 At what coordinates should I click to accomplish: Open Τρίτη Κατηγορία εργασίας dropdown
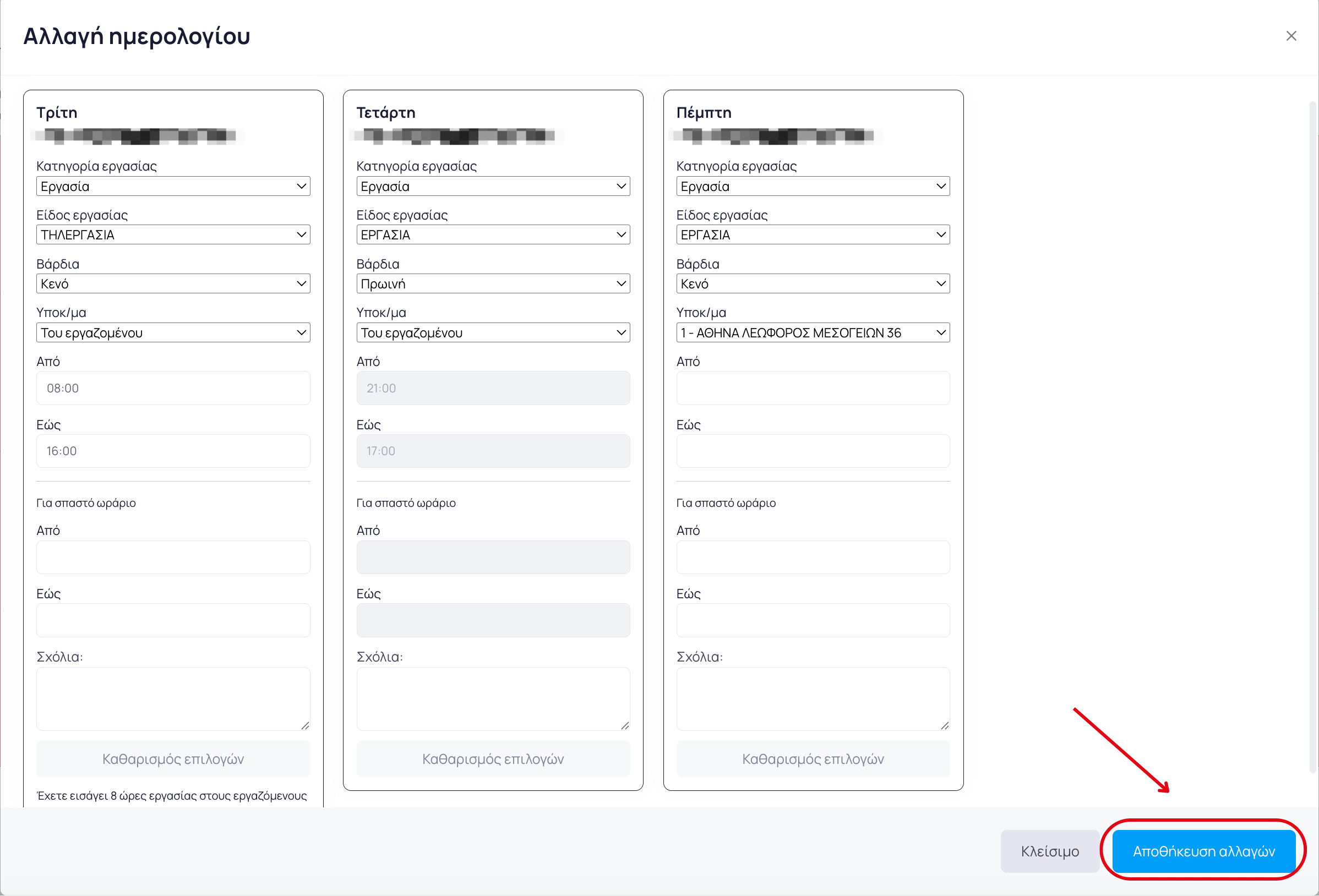tap(173, 186)
